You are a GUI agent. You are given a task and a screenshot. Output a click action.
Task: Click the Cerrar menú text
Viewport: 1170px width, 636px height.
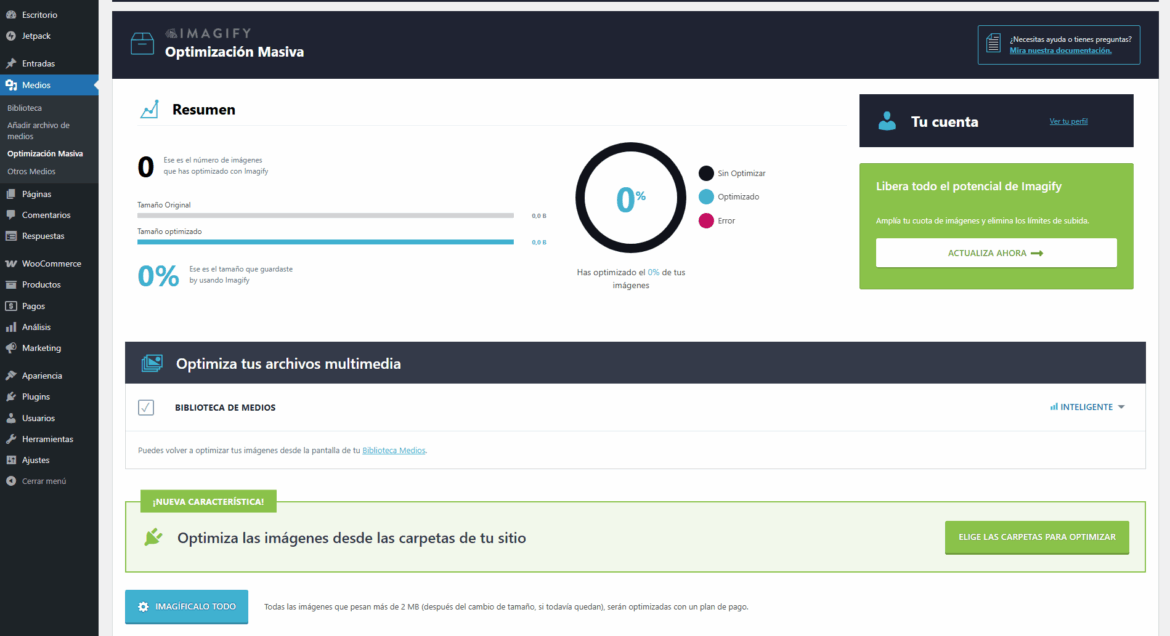click(44, 481)
